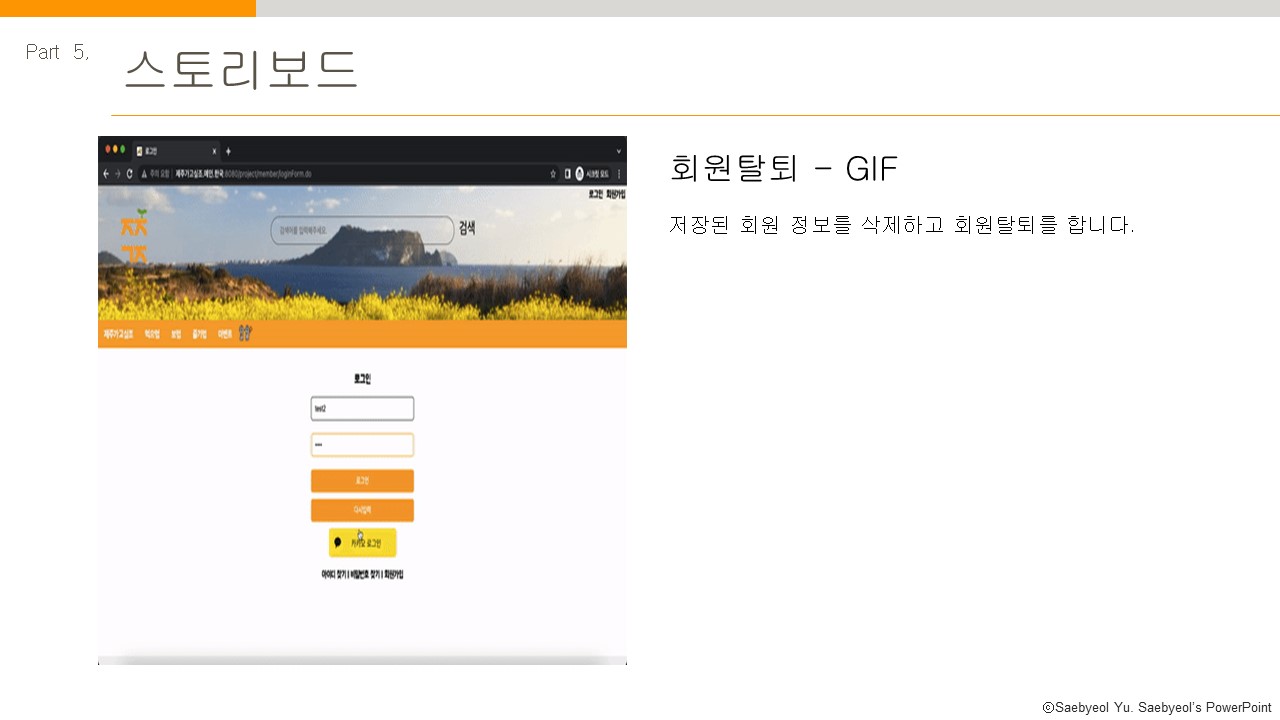
Task: Open the 회원가입 link at page top right
Action: (x=615, y=194)
